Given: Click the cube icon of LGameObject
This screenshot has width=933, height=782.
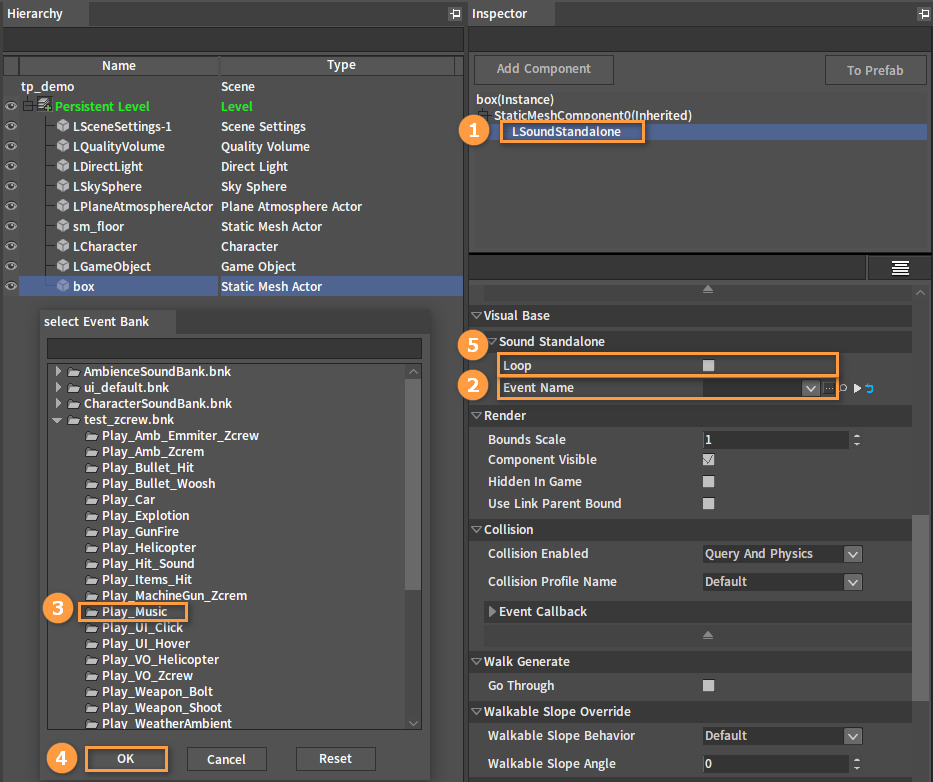Looking at the screenshot, I should point(62,266).
